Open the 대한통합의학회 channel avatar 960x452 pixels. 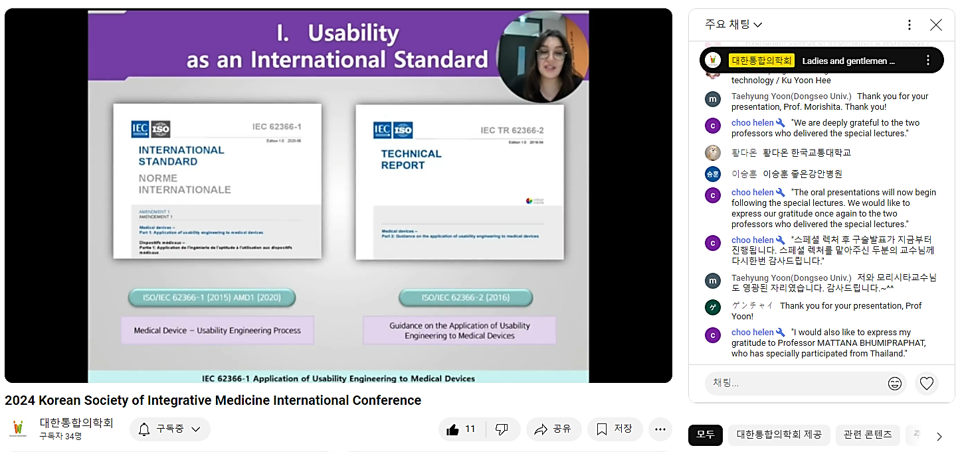pos(18,429)
